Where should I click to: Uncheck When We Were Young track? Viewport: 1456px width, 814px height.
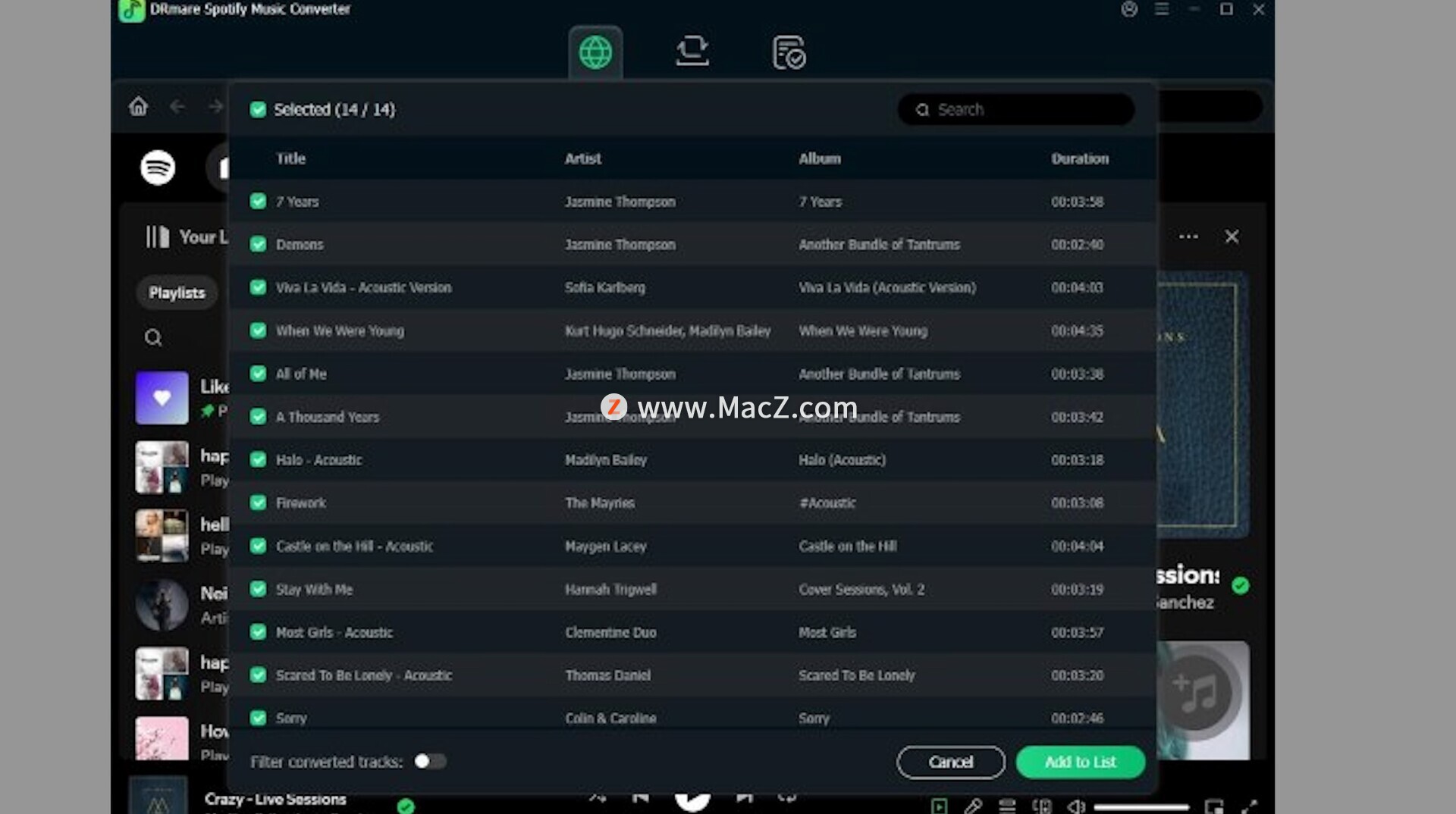[258, 330]
